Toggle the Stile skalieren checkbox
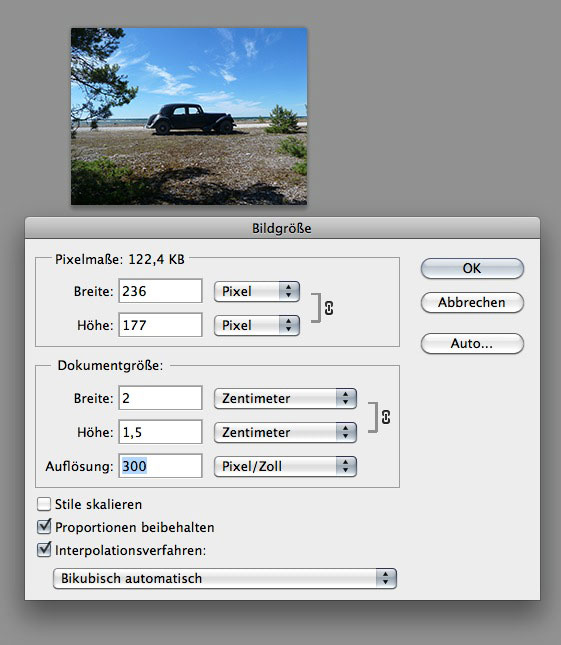 point(44,504)
